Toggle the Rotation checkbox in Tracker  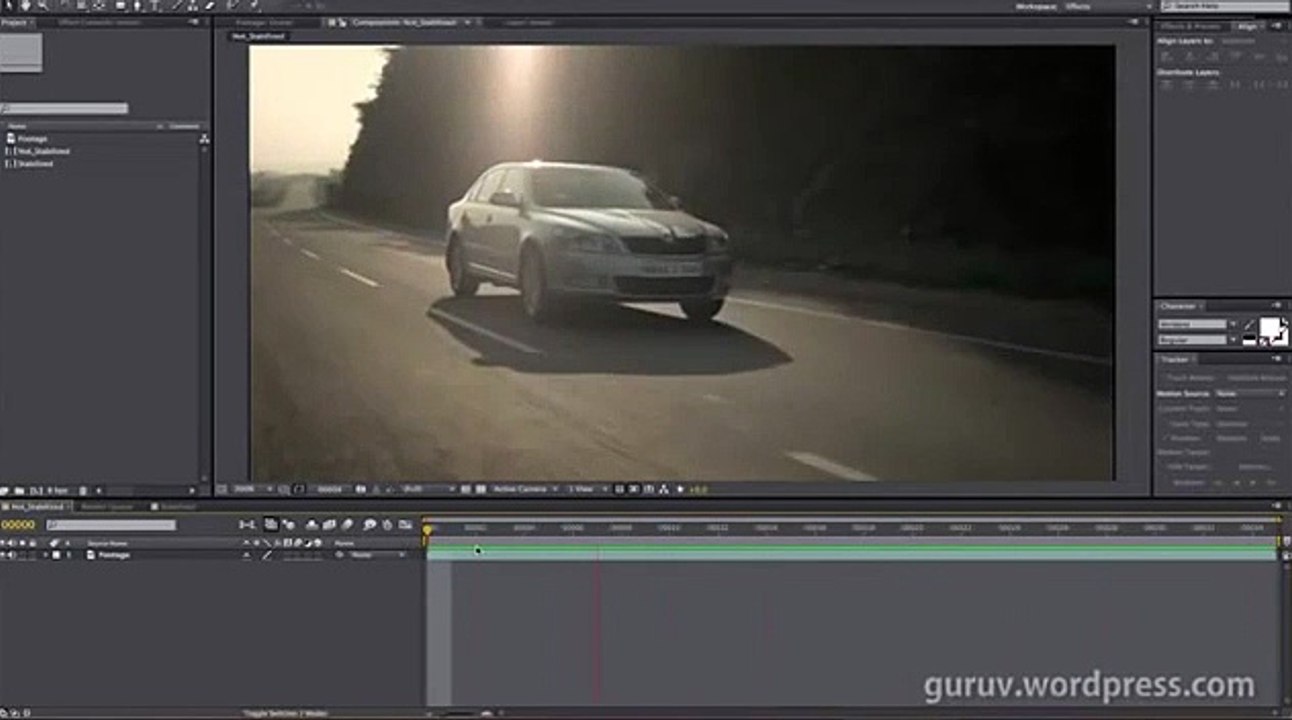(1214, 438)
